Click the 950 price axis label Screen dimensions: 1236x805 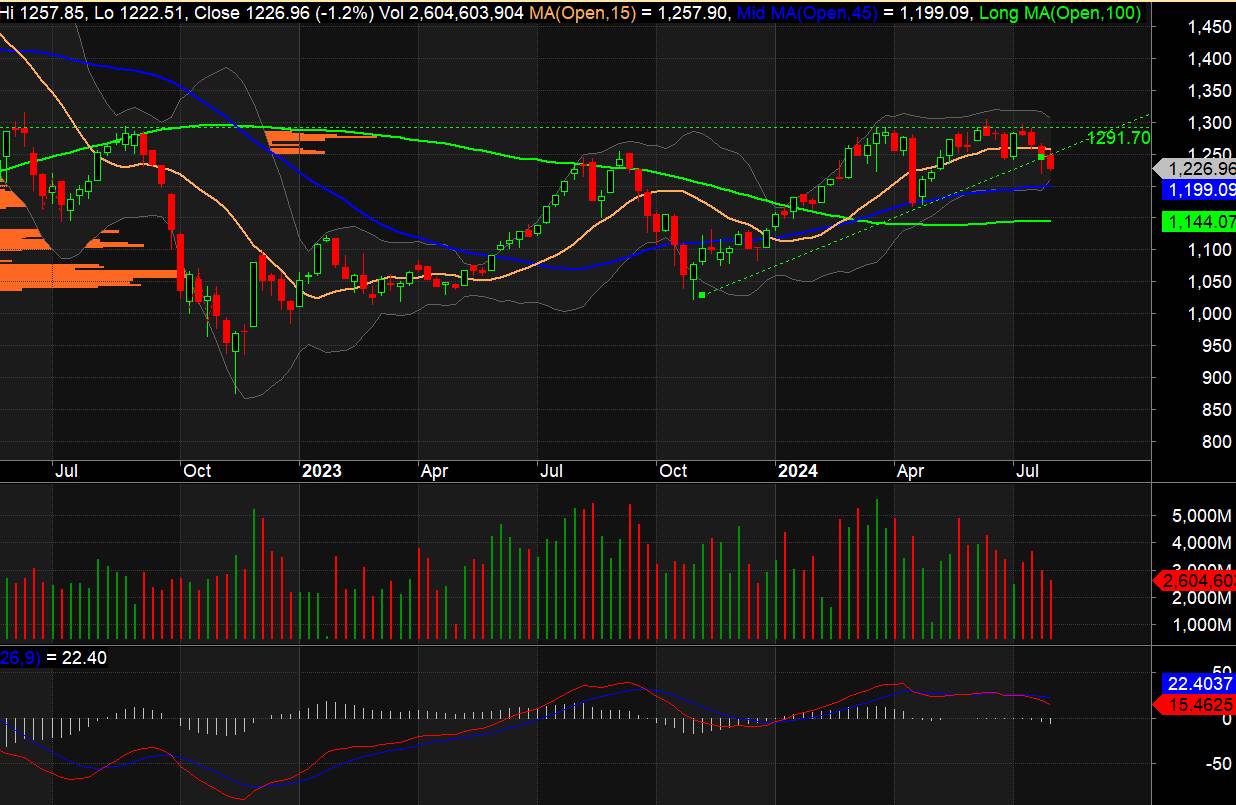(x=1217, y=346)
